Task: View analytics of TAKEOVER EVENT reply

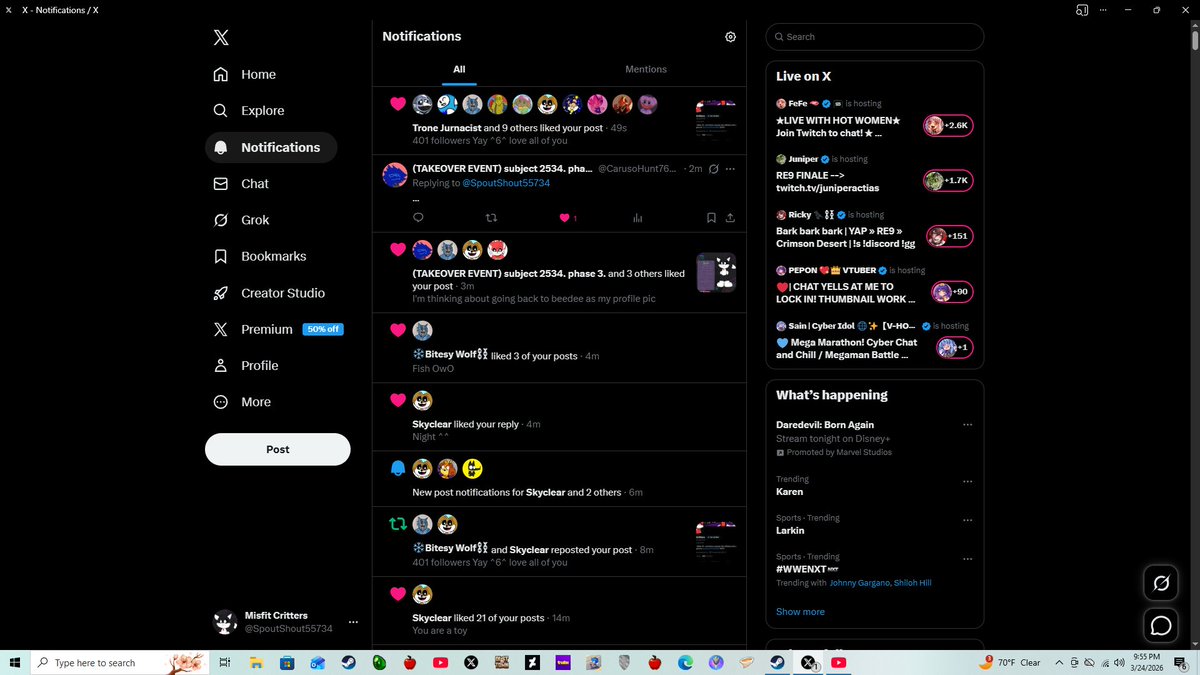Action: click(x=638, y=218)
